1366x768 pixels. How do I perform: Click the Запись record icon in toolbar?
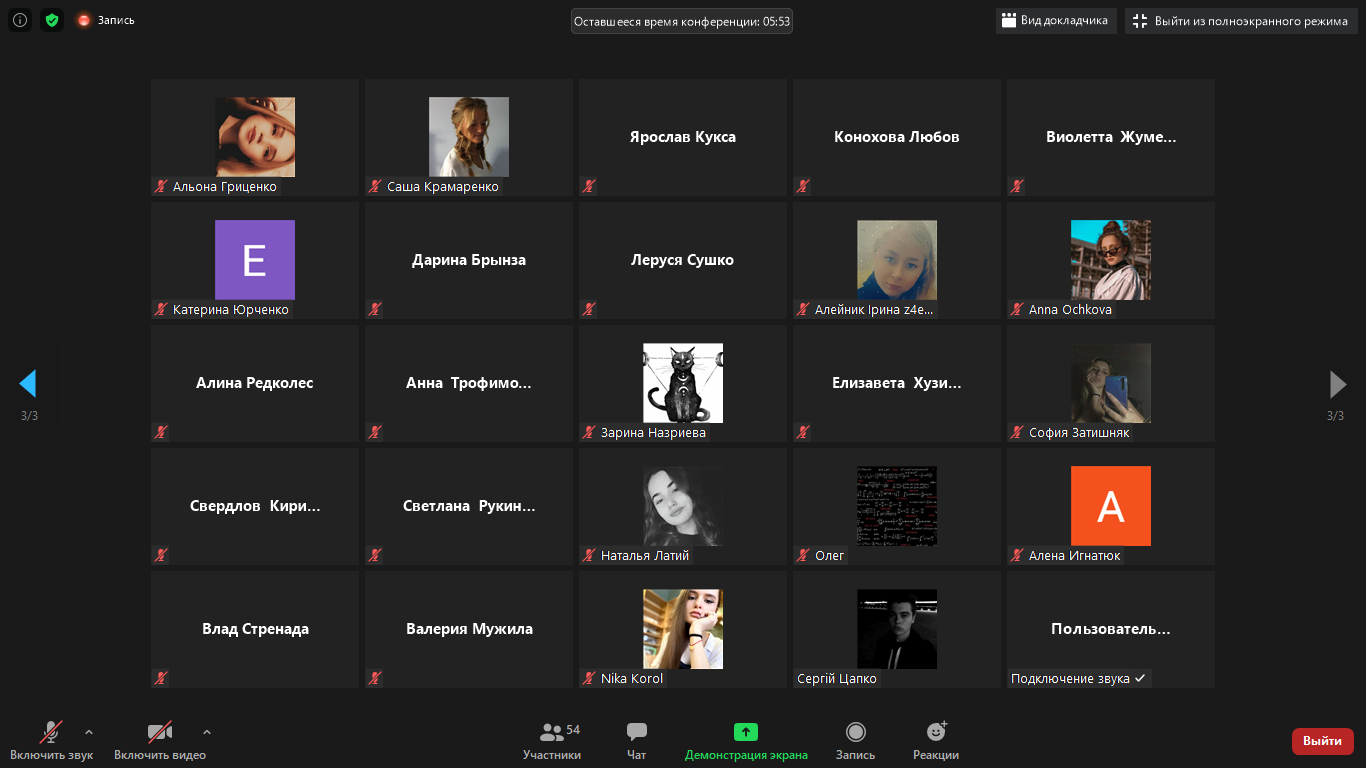[855, 741]
